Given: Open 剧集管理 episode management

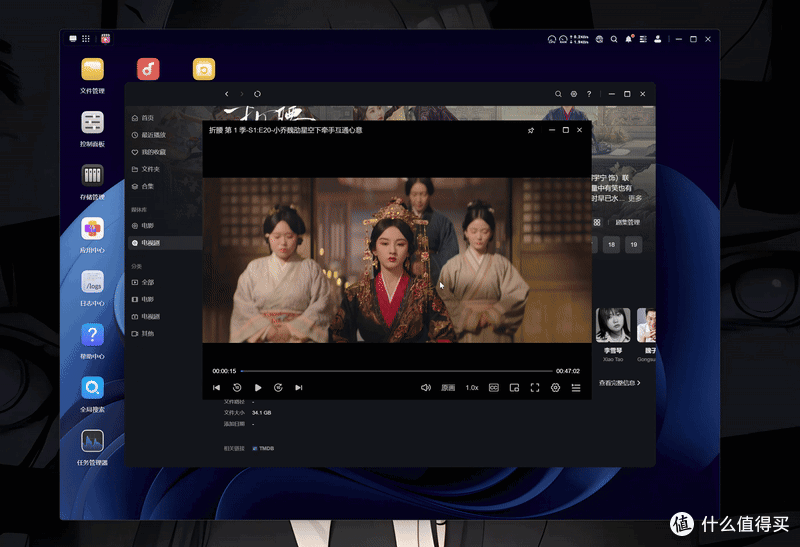Looking at the screenshot, I should 628,222.
